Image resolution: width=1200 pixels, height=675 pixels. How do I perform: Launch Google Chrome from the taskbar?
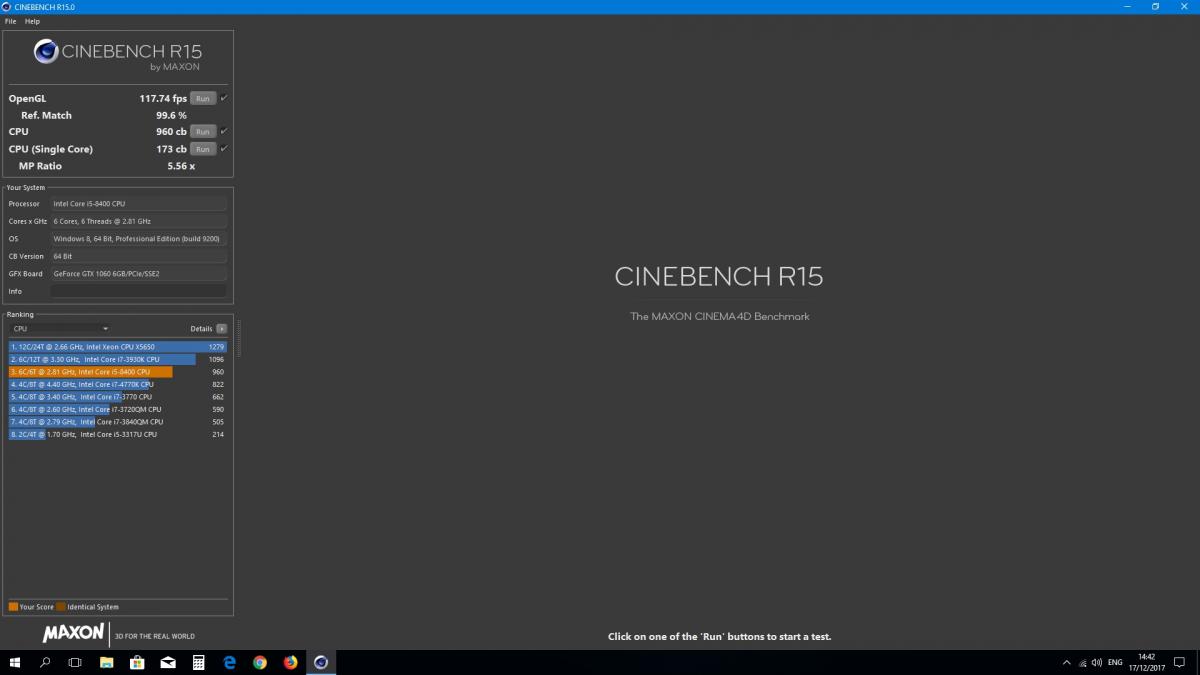[260, 662]
